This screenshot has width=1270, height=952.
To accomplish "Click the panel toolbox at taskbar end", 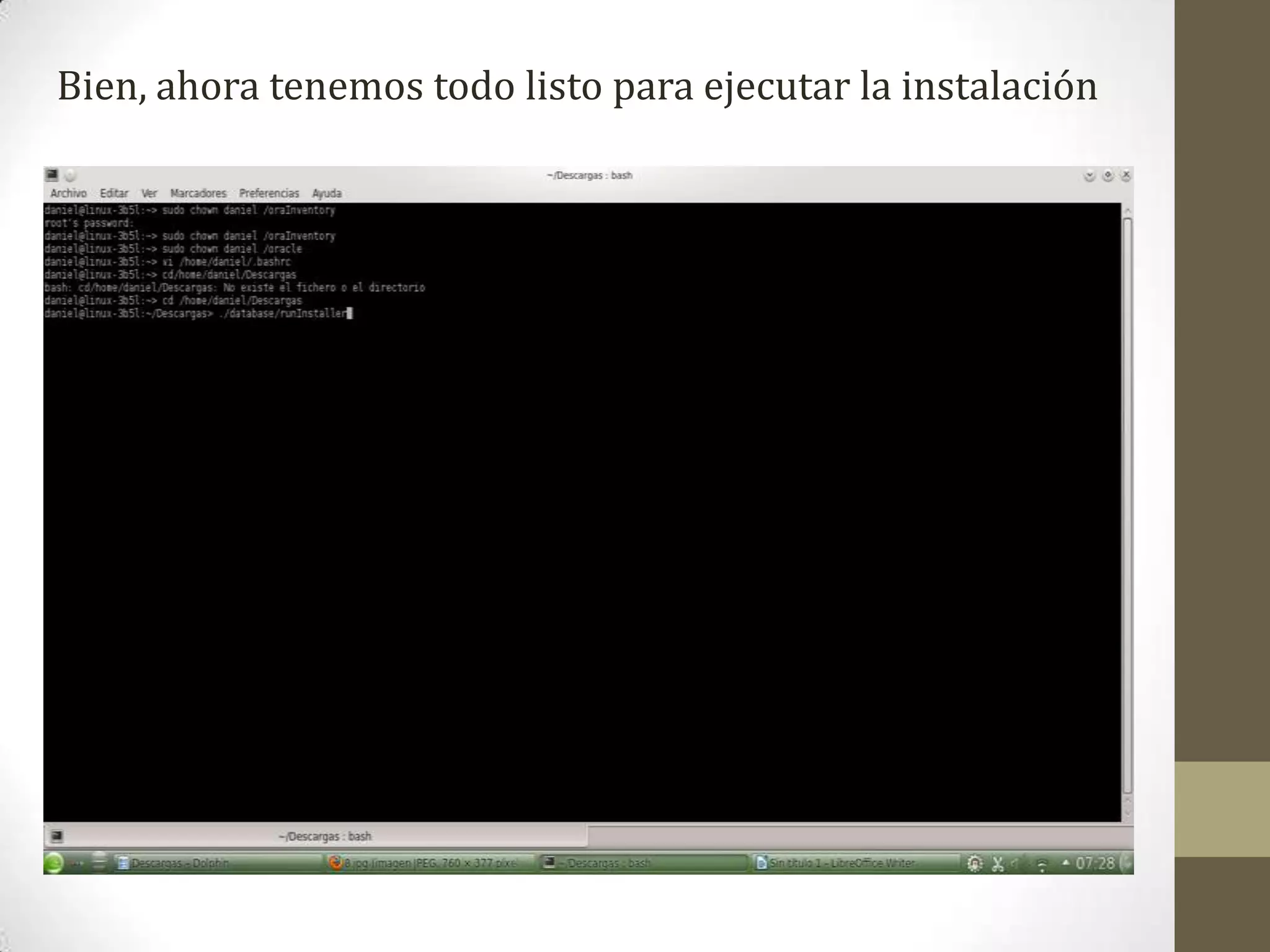I will click(x=1127, y=863).
